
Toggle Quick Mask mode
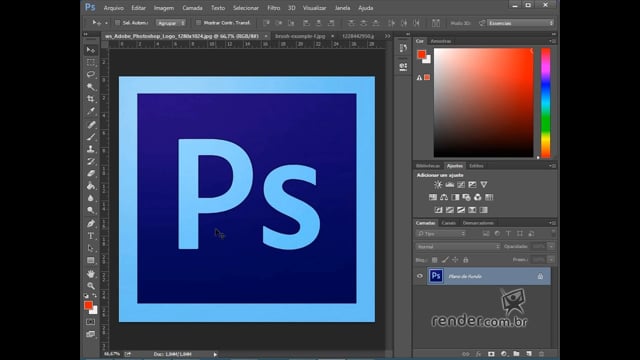(91, 322)
